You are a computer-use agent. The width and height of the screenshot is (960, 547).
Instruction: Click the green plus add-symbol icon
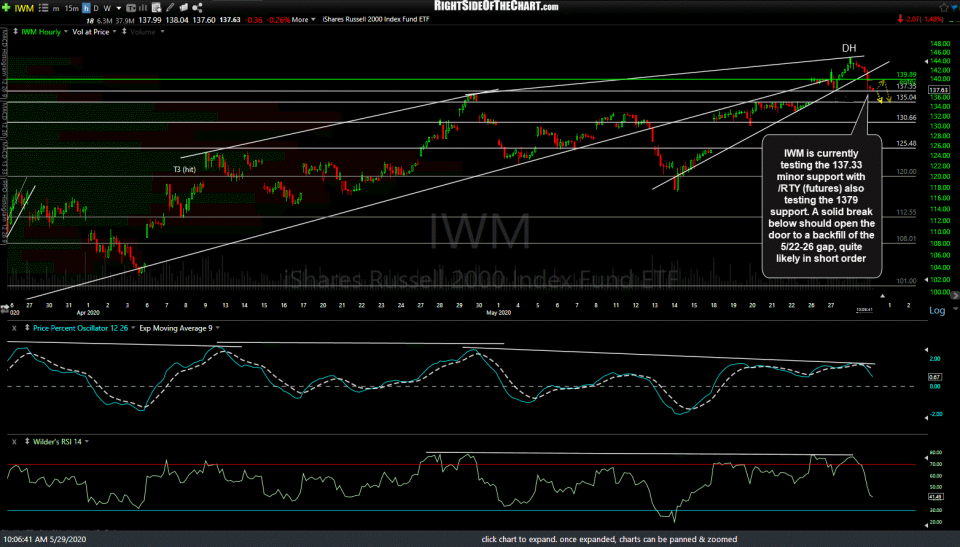[6, 8]
